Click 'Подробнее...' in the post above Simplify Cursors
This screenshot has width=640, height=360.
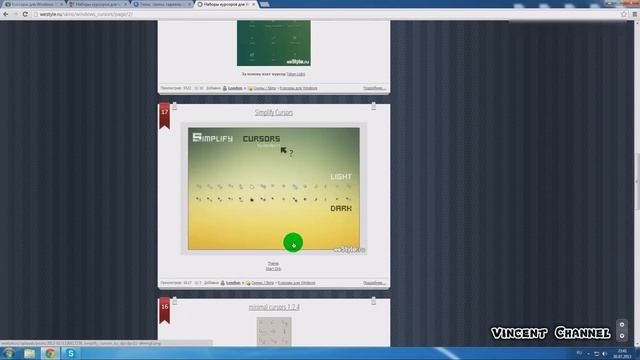(x=374, y=88)
